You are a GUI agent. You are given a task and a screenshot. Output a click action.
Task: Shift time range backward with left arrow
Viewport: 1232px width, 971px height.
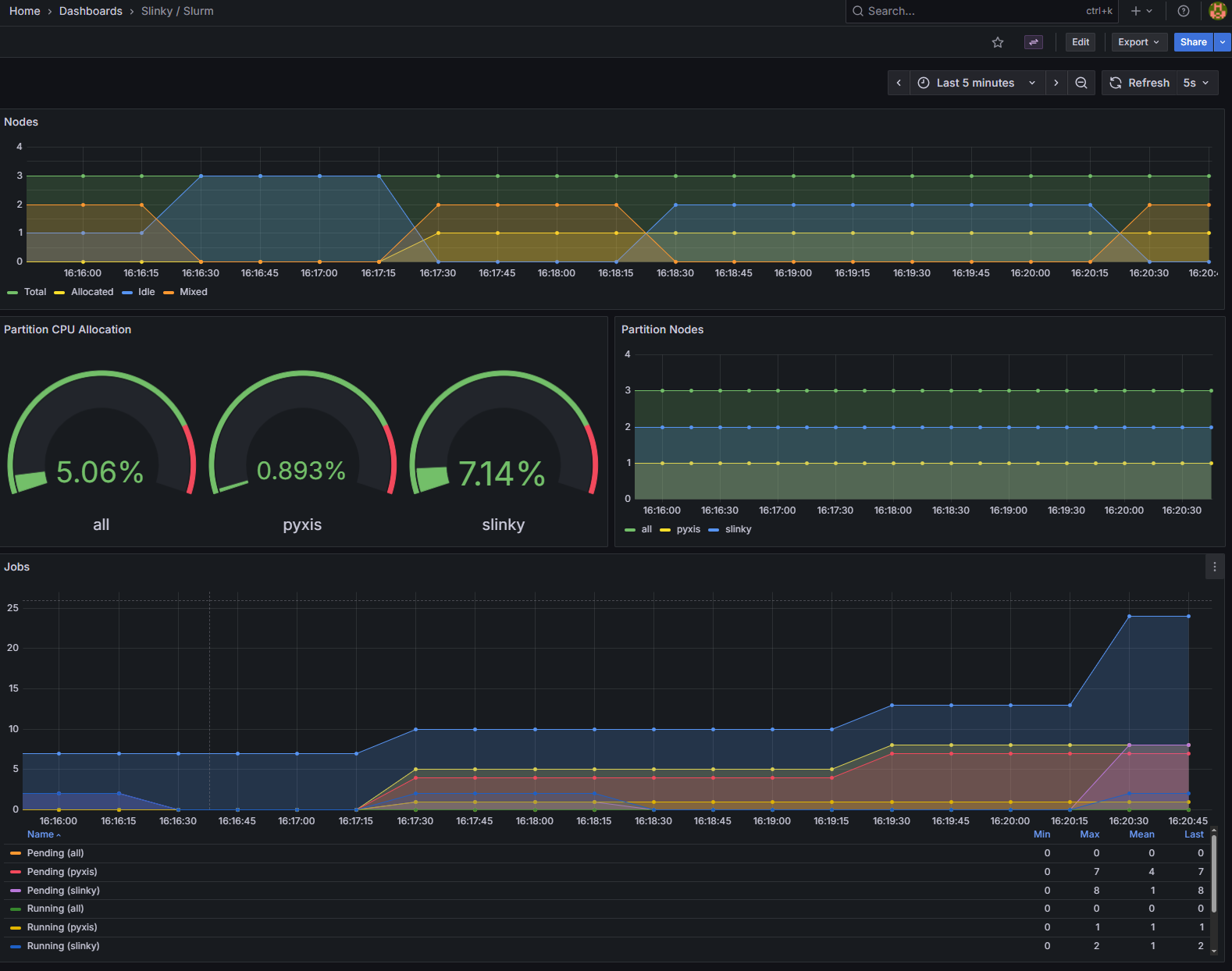point(899,83)
